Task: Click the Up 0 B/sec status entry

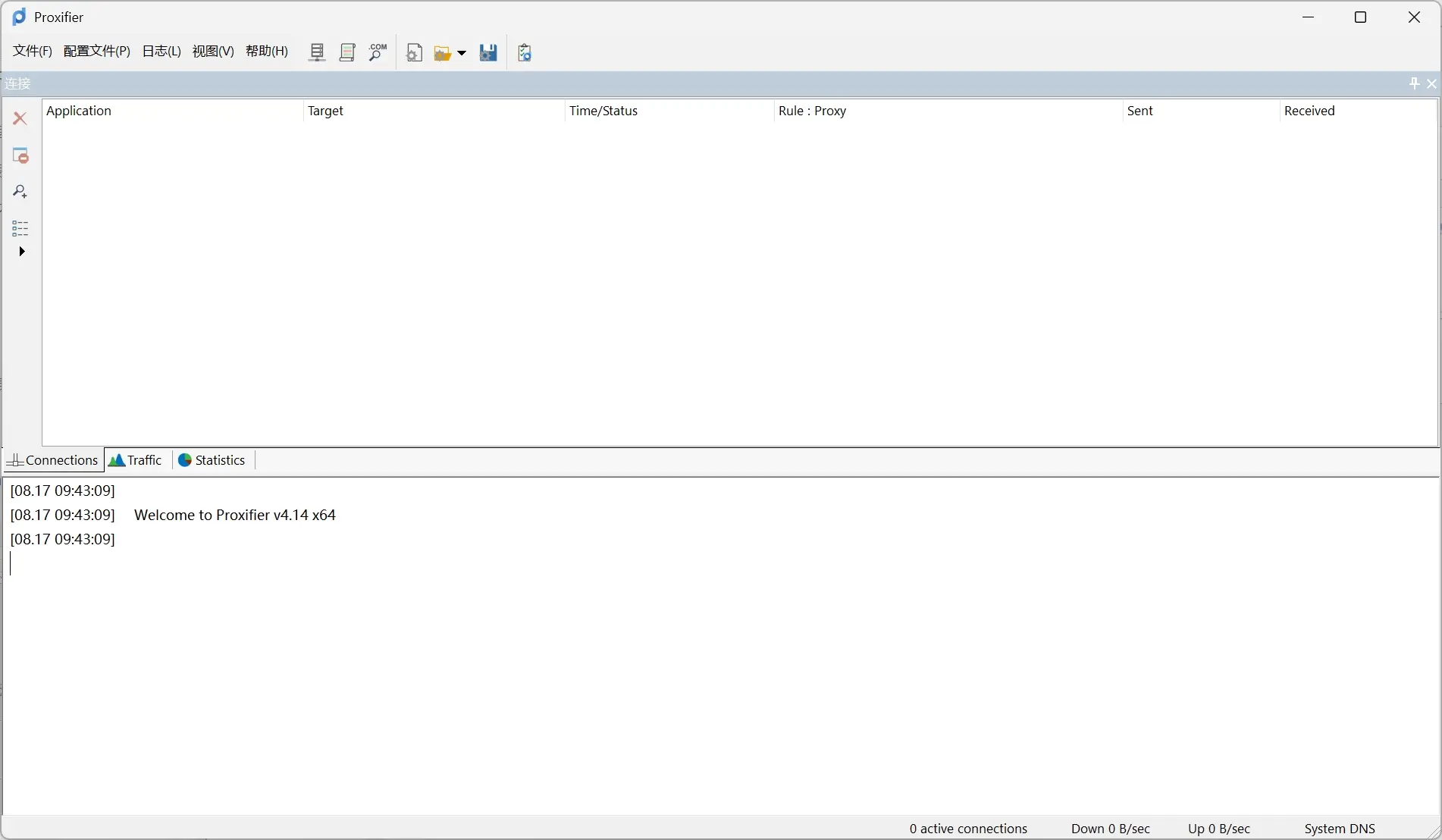Action: pos(1219,829)
